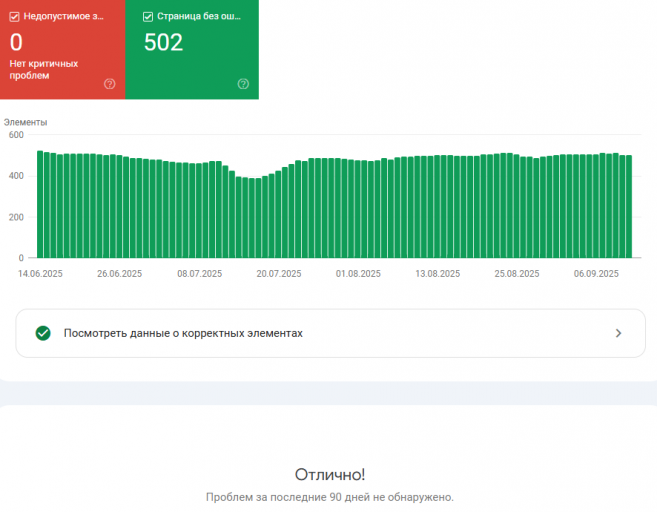The width and height of the screenshot is (657, 512).
Task: Click the '13.08.2025' date label
Action: 437,274
